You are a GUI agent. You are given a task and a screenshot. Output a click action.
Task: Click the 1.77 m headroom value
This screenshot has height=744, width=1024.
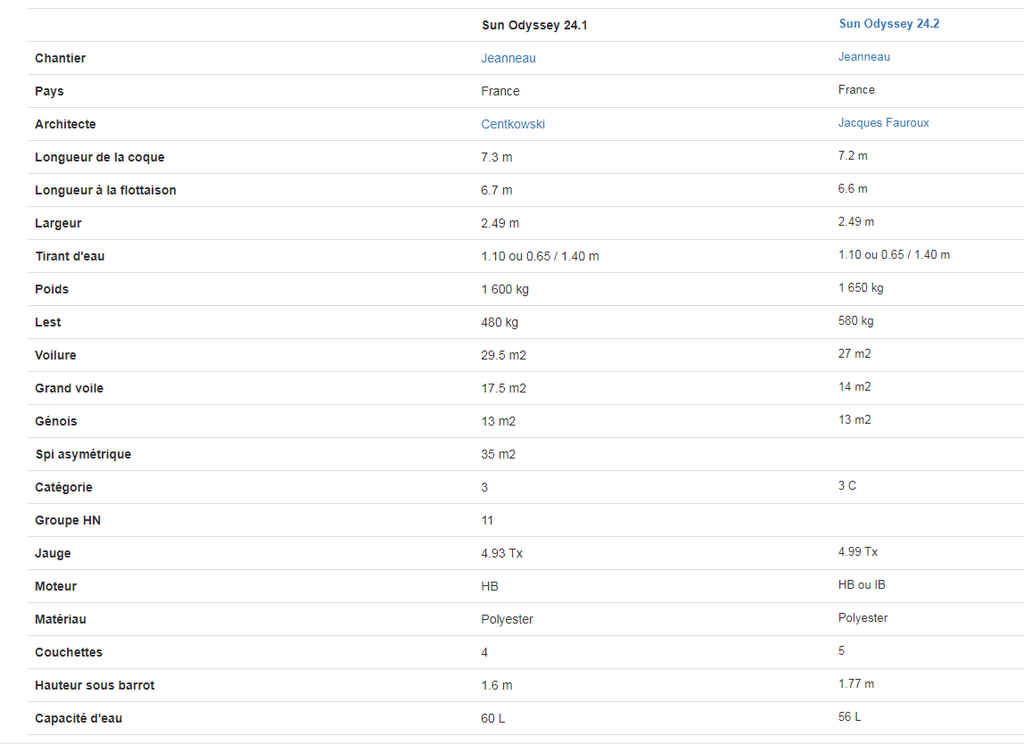[856, 685]
